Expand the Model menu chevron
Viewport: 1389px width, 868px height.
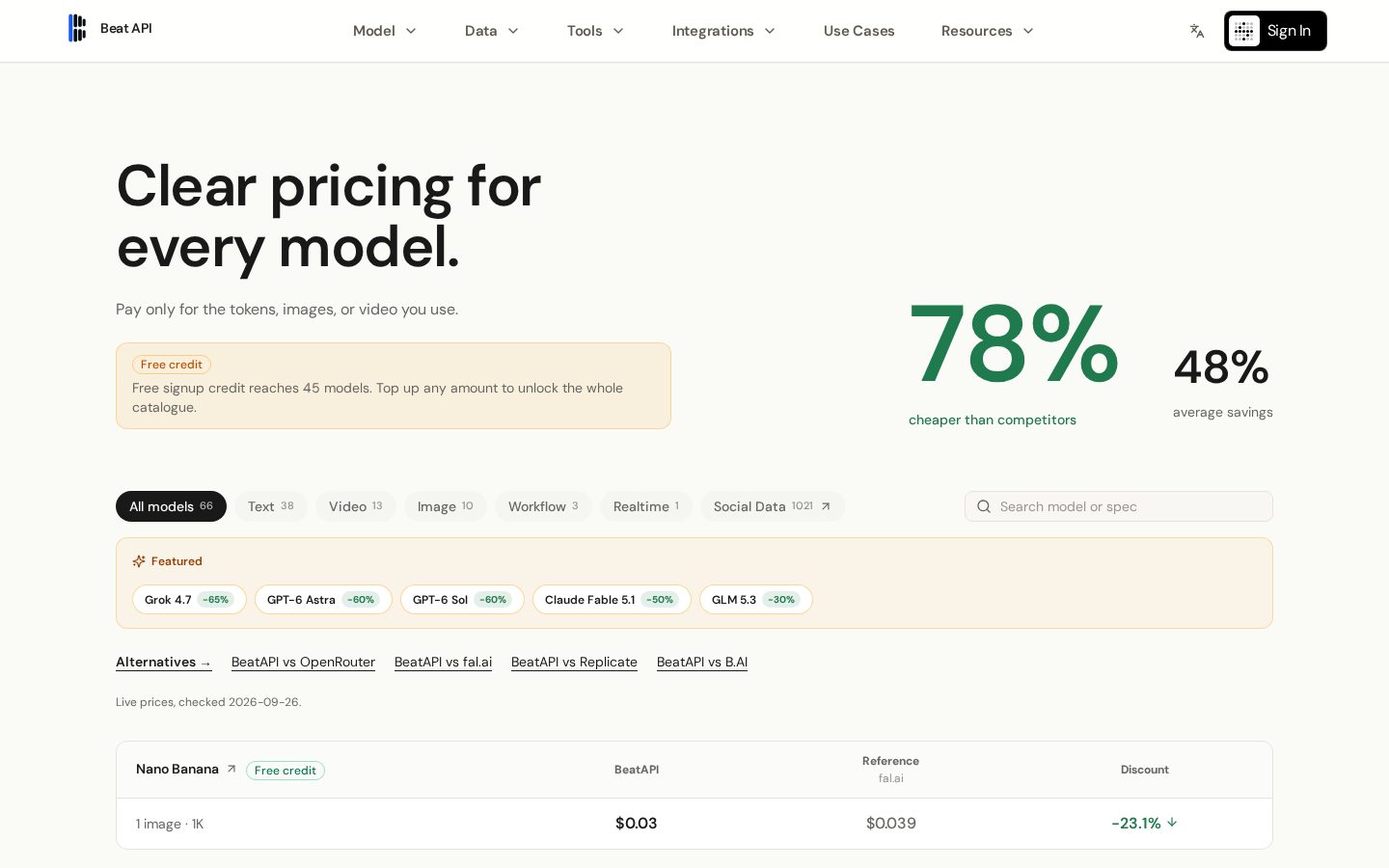point(411,31)
